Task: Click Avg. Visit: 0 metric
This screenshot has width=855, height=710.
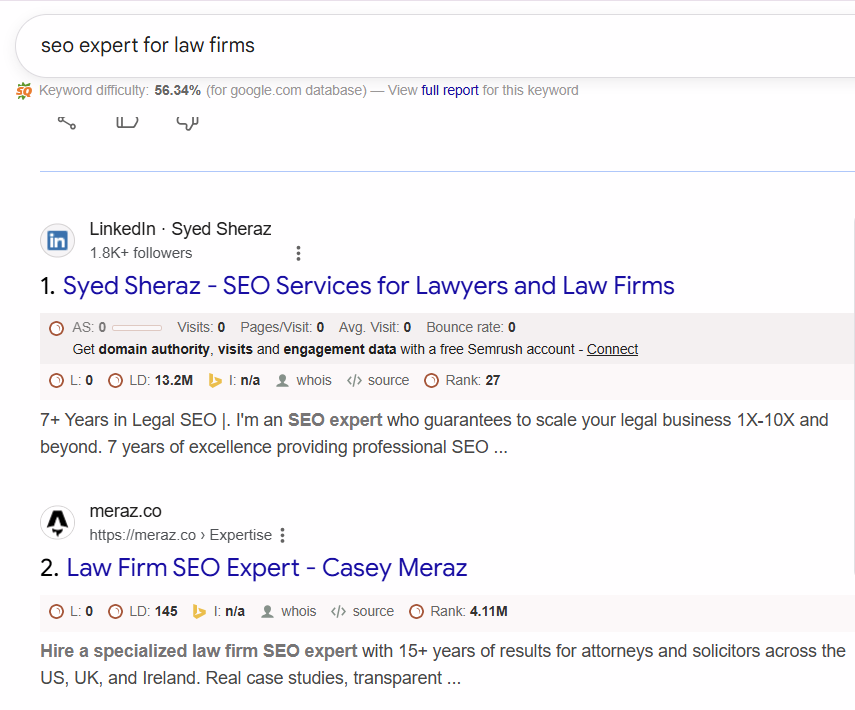Action: [375, 327]
